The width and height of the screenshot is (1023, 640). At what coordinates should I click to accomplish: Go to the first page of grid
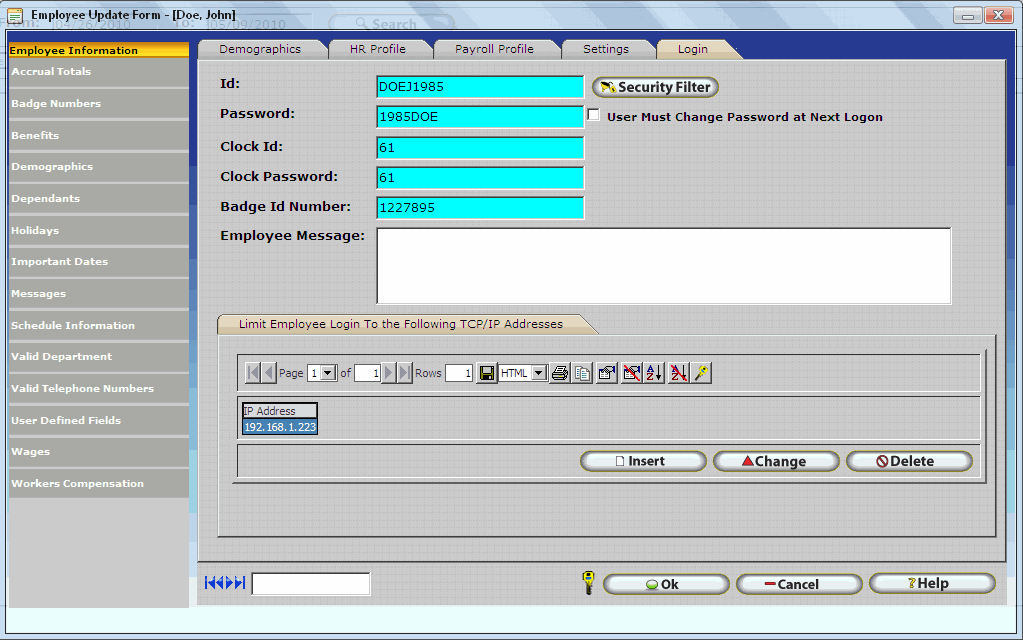pyautogui.click(x=253, y=373)
